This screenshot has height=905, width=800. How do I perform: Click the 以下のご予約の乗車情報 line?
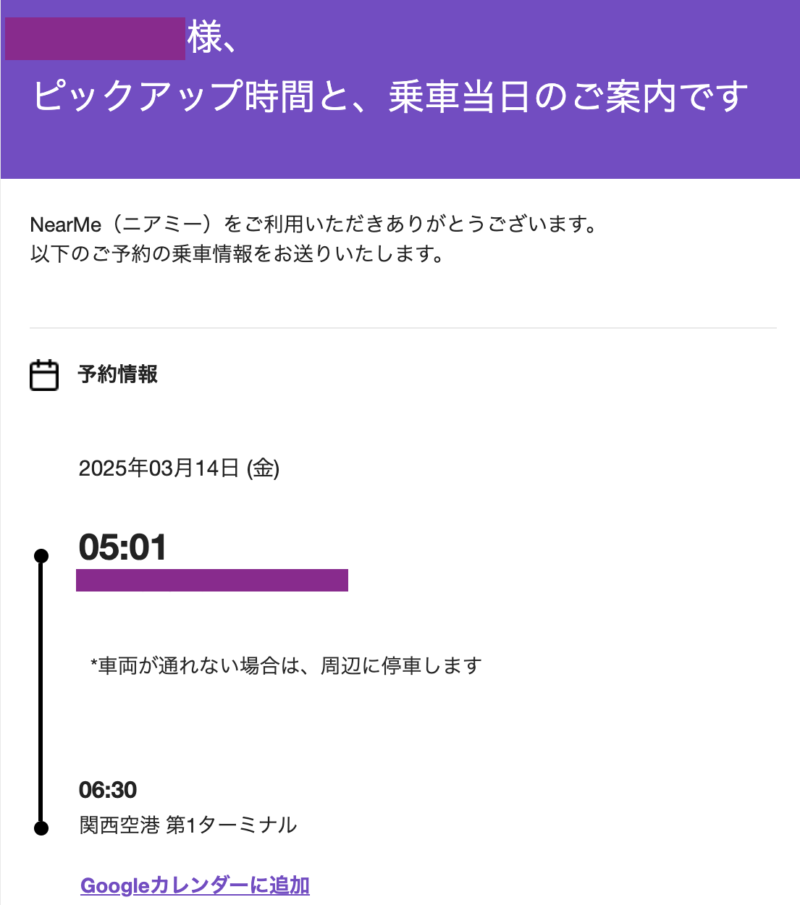click(x=237, y=253)
